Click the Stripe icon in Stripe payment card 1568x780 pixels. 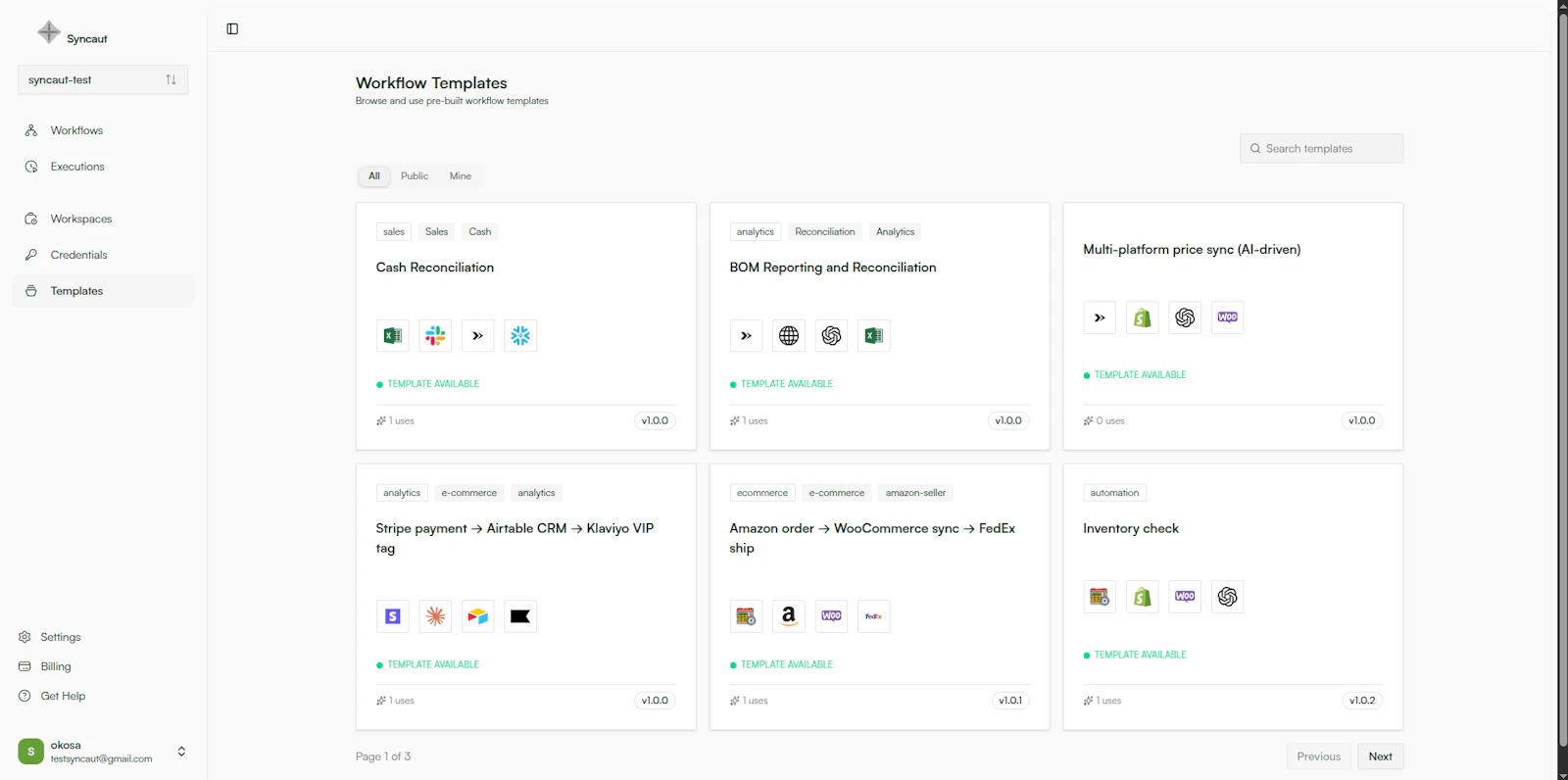393,616
